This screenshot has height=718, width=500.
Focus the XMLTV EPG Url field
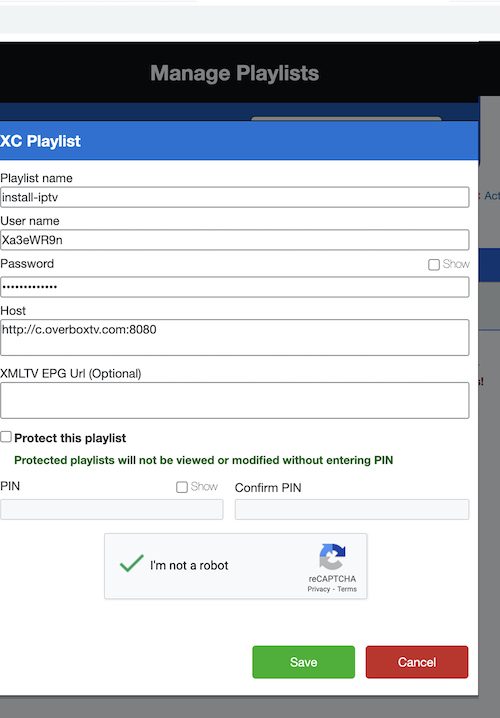click(x=234, y=401)
